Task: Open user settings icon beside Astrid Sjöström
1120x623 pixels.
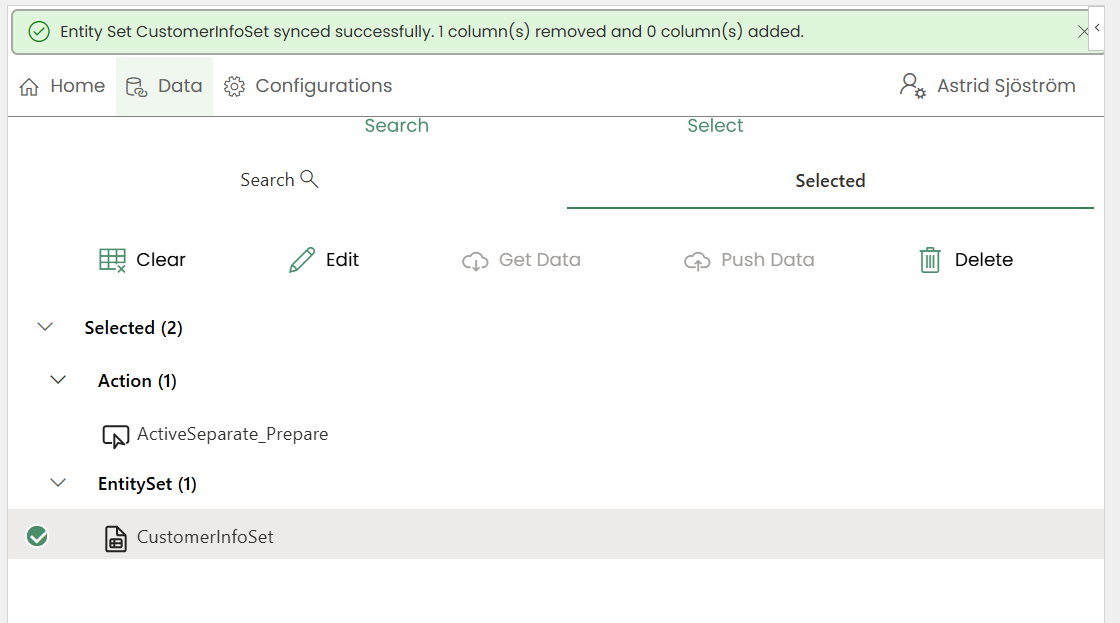Action: tap(912, 86)
